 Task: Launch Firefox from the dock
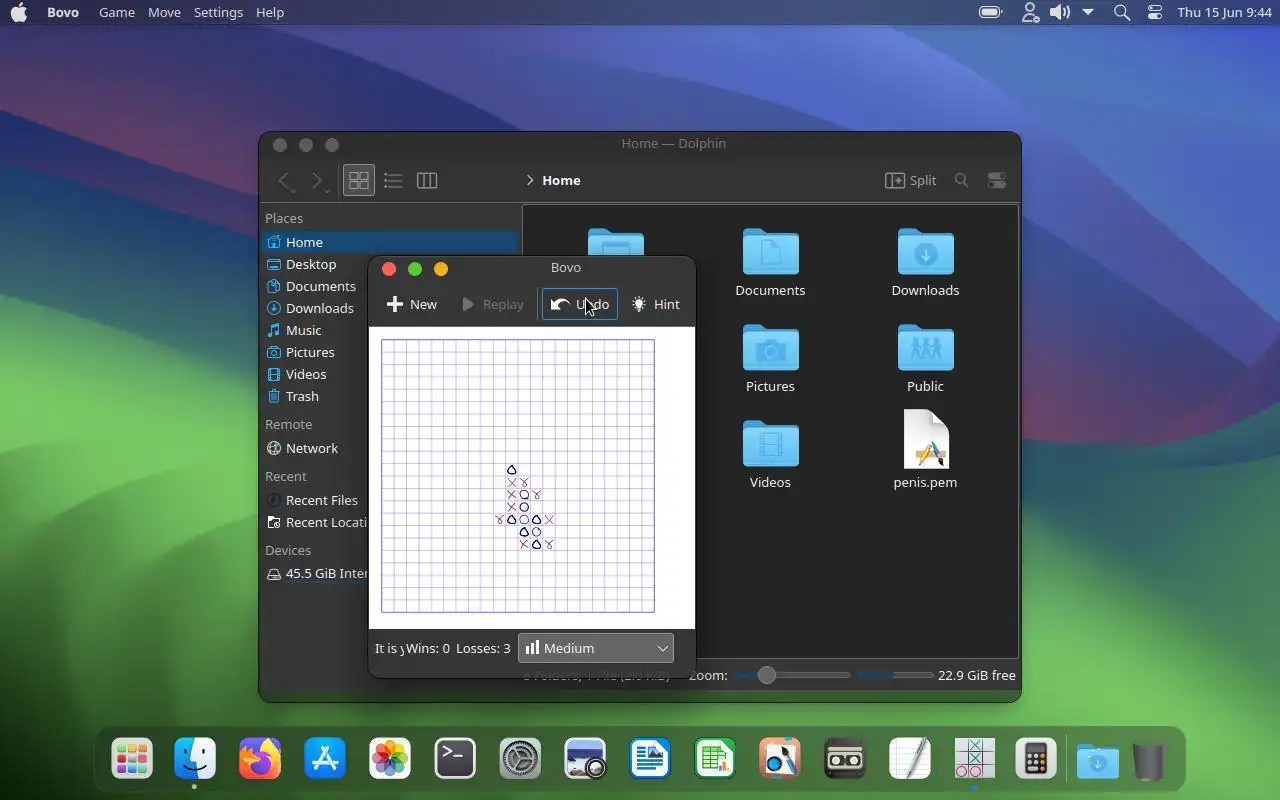(x=260, y=759)
